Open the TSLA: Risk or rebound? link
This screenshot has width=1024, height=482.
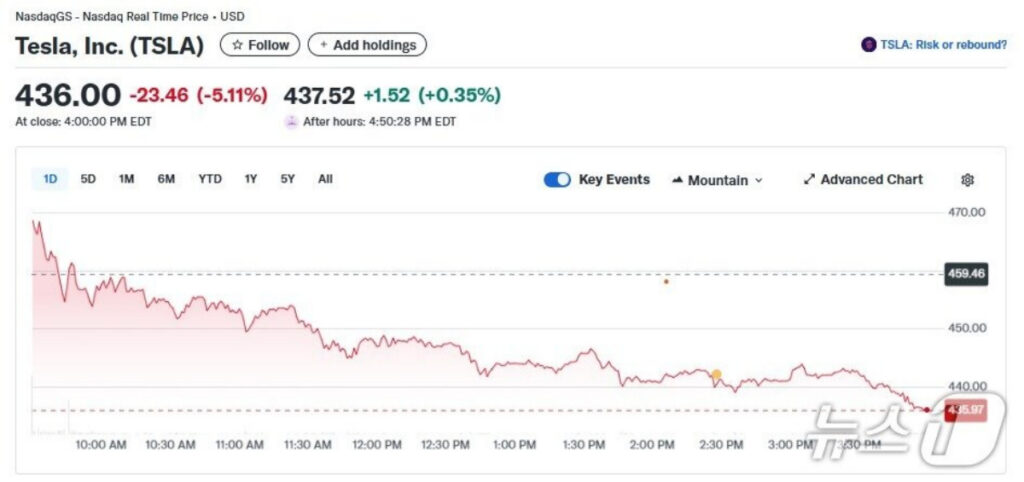coord(943,45)
